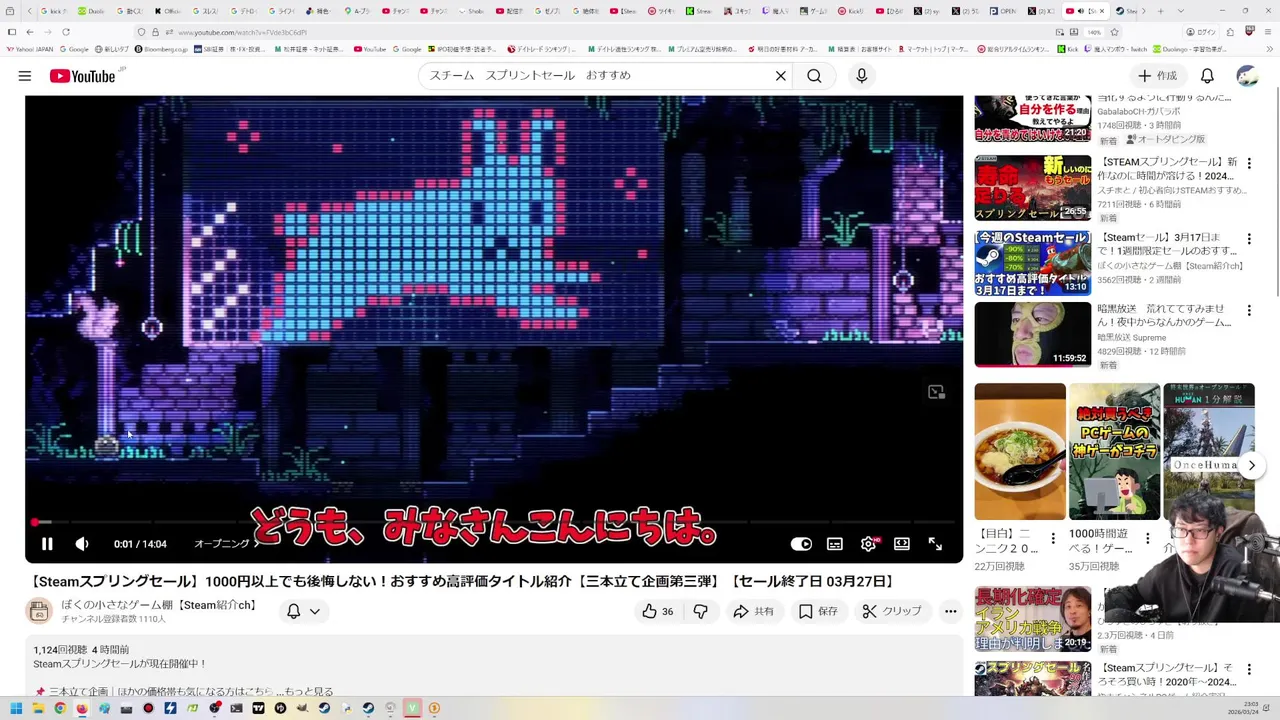Switch to the OPEN browser tab
Viewport: 1280px width, 720px height.
pos(1003,11)
